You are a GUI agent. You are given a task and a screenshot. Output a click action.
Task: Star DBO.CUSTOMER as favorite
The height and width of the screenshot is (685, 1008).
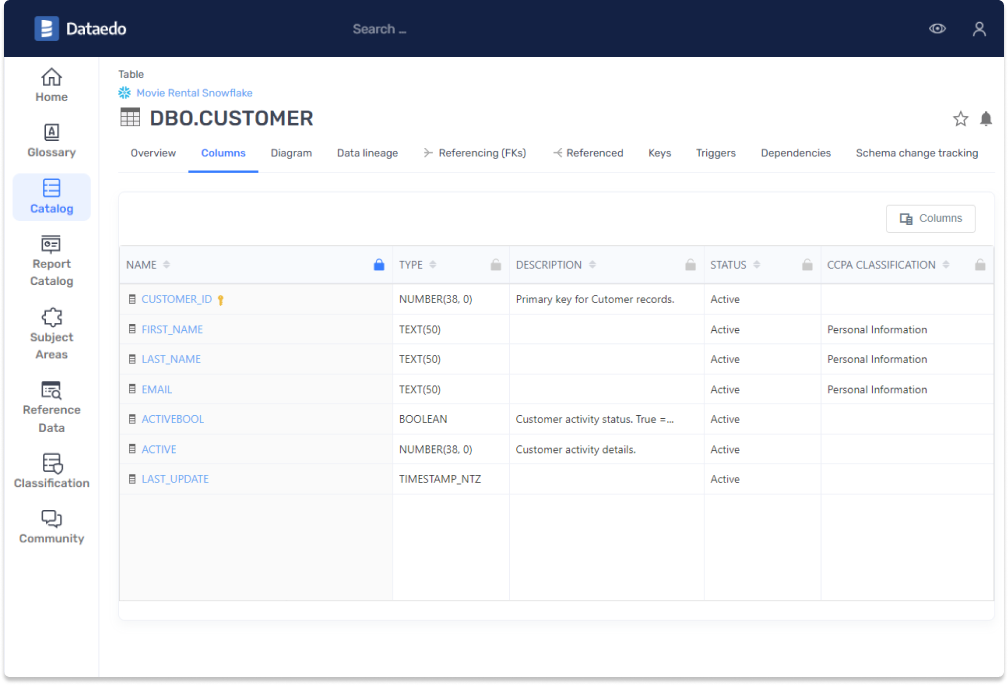coord(960,119)
